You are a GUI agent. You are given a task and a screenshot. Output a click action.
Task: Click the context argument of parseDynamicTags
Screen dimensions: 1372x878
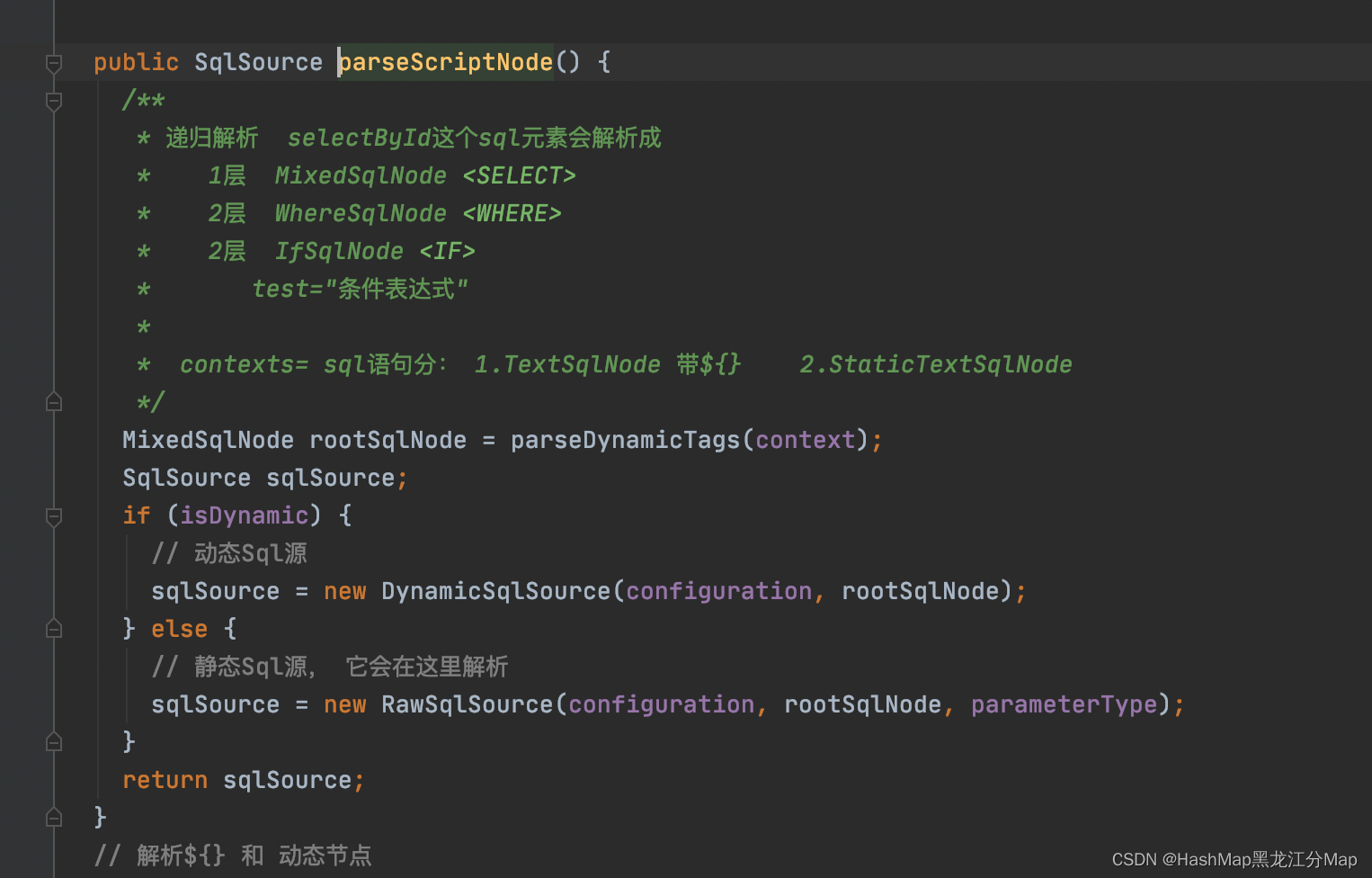point(805,440)
